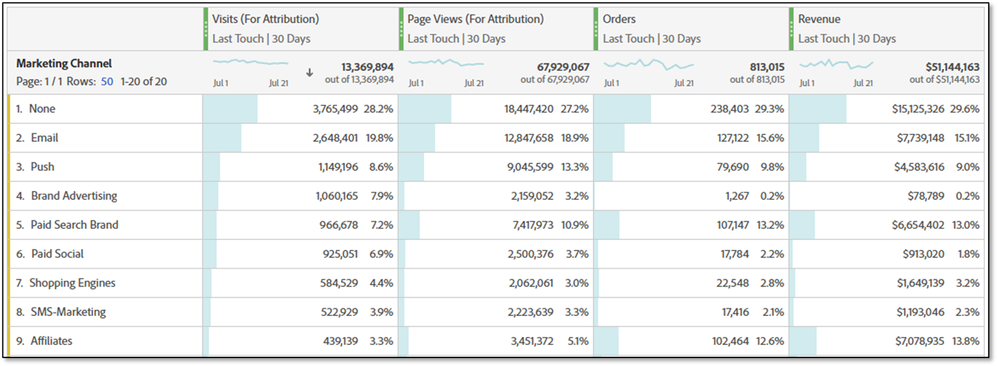Open the Rows 50 setting link
The height and width of the screenshot is (366, 998).
(107, 81)
